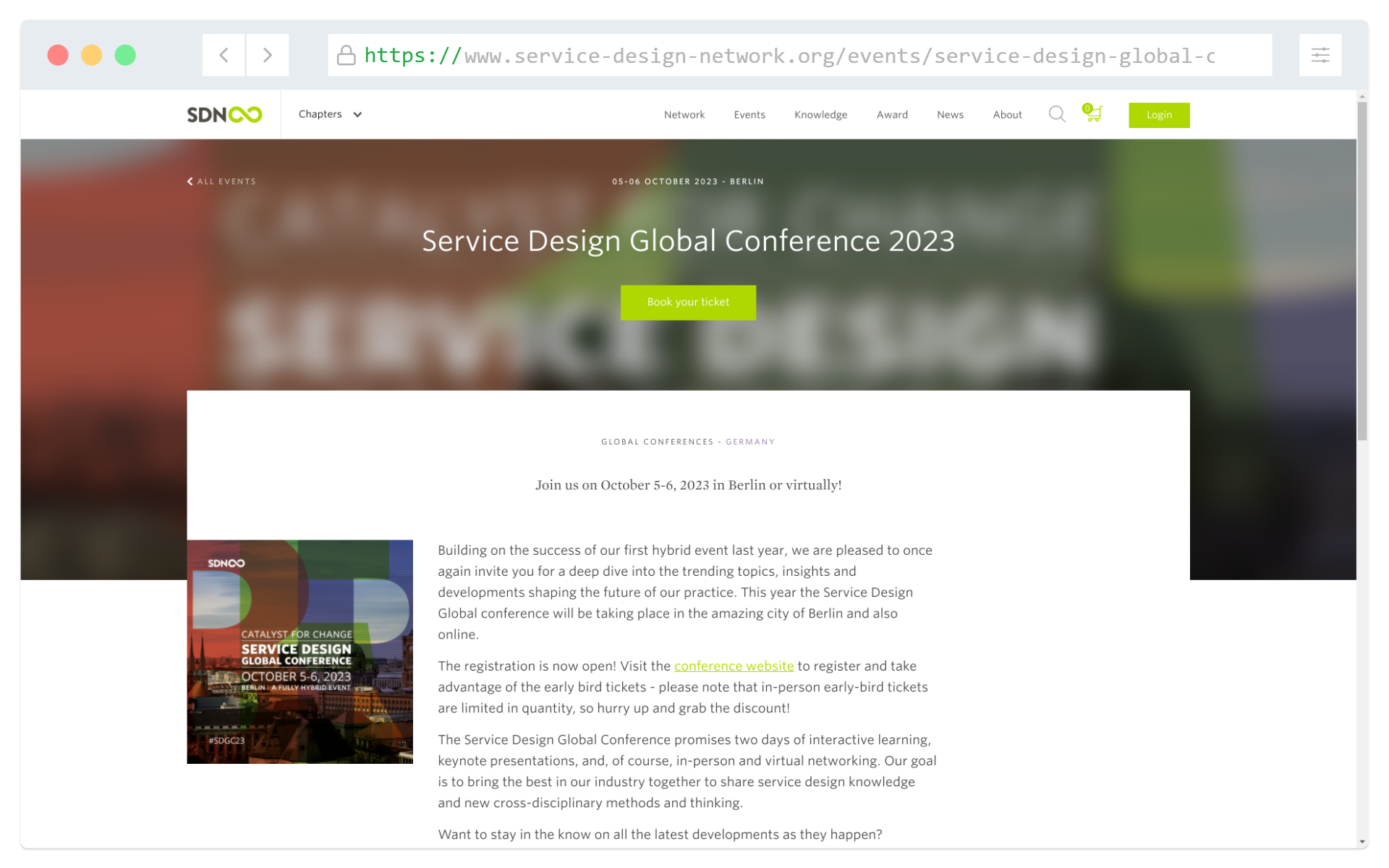
Task: Click the padlock icon in address bar
Action: click(x=347, y=55)
